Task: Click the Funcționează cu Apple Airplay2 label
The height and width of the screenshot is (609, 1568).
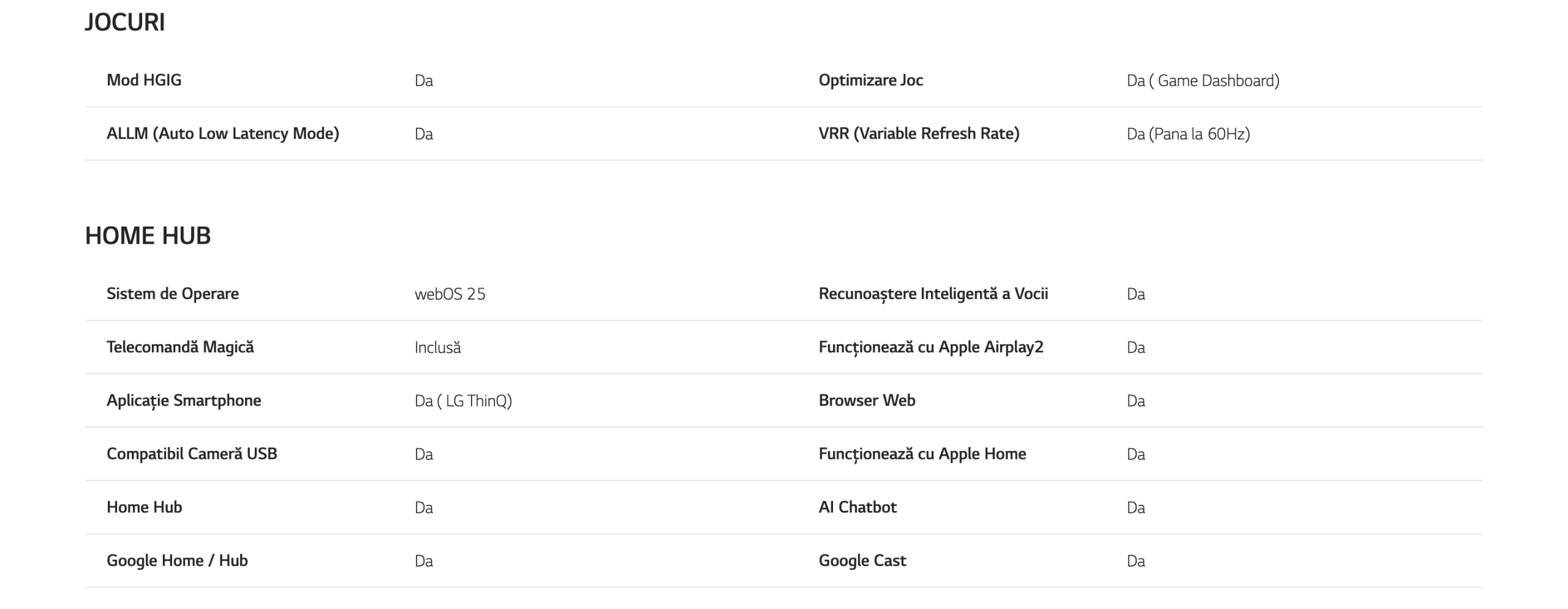Action: 930,347
